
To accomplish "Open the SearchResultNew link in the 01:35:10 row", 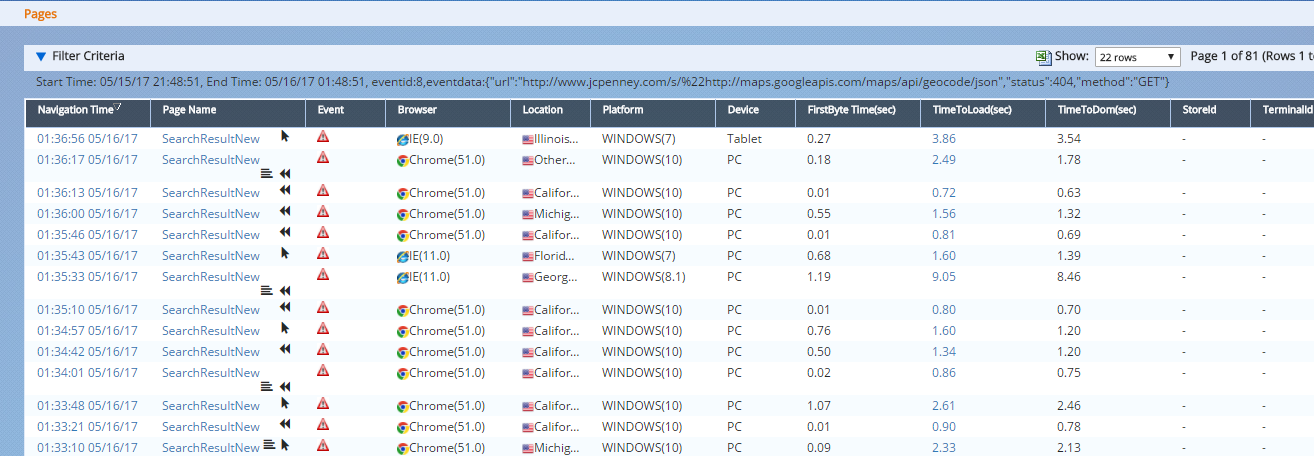I will (211, 310).
